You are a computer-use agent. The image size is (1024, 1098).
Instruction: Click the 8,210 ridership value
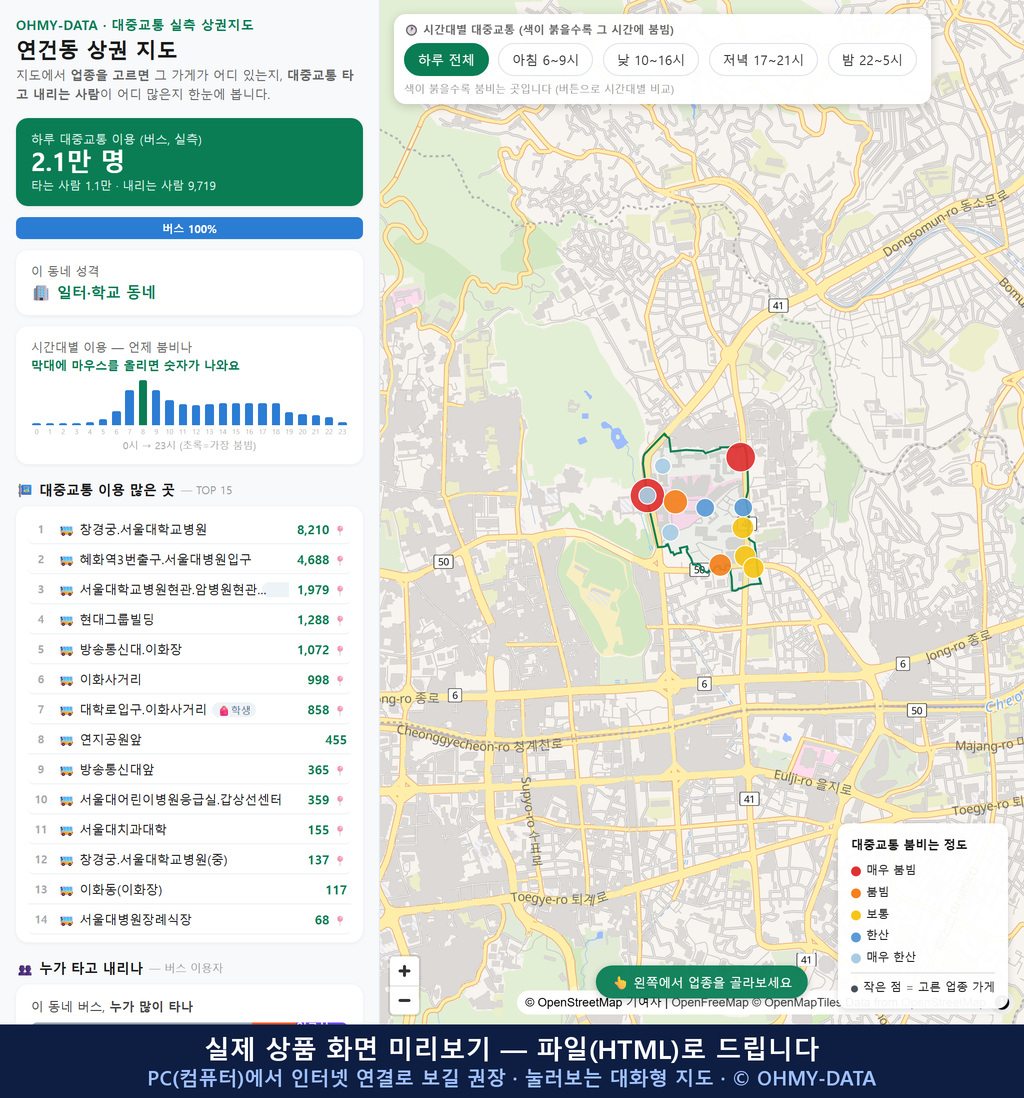pyautogui.click(x=312, y=530)
